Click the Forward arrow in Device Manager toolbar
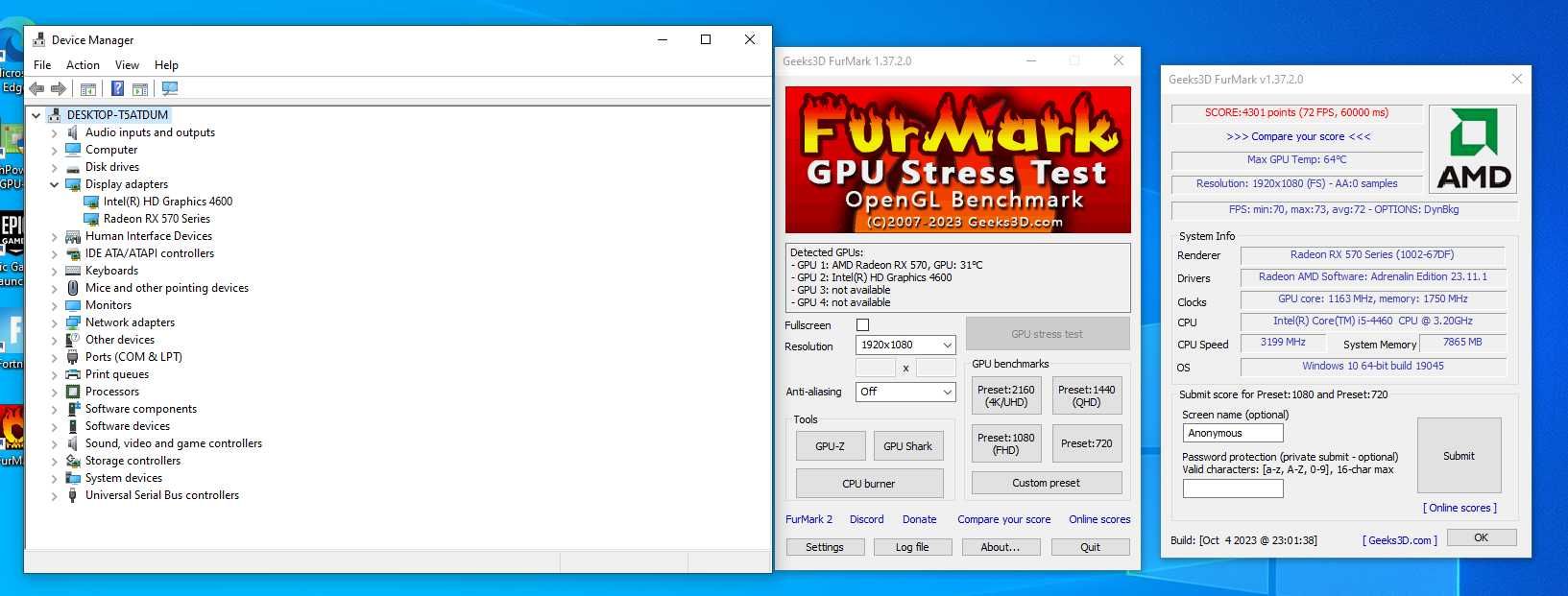This screenshot has width=1568, height=596. point(59,89)
